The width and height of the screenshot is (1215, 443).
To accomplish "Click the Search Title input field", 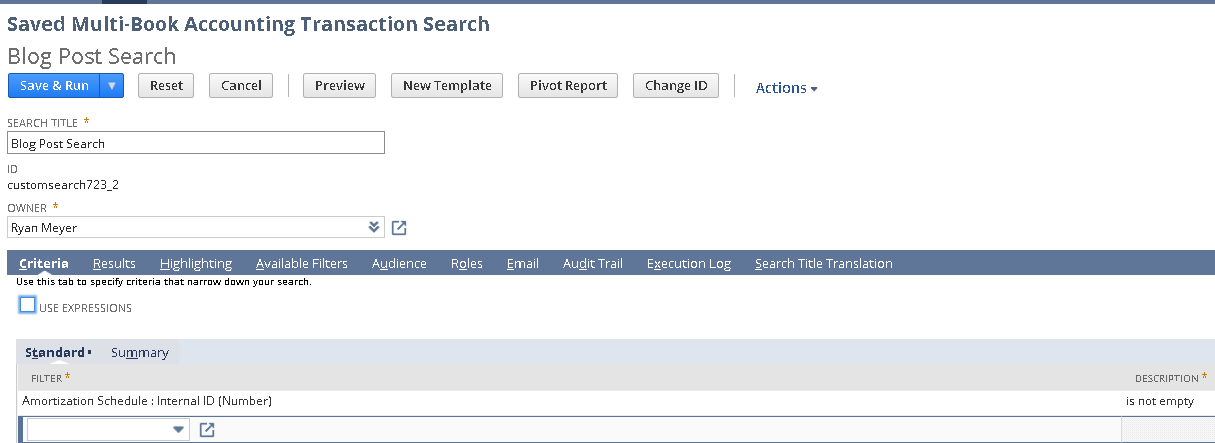I will (196, 143).
